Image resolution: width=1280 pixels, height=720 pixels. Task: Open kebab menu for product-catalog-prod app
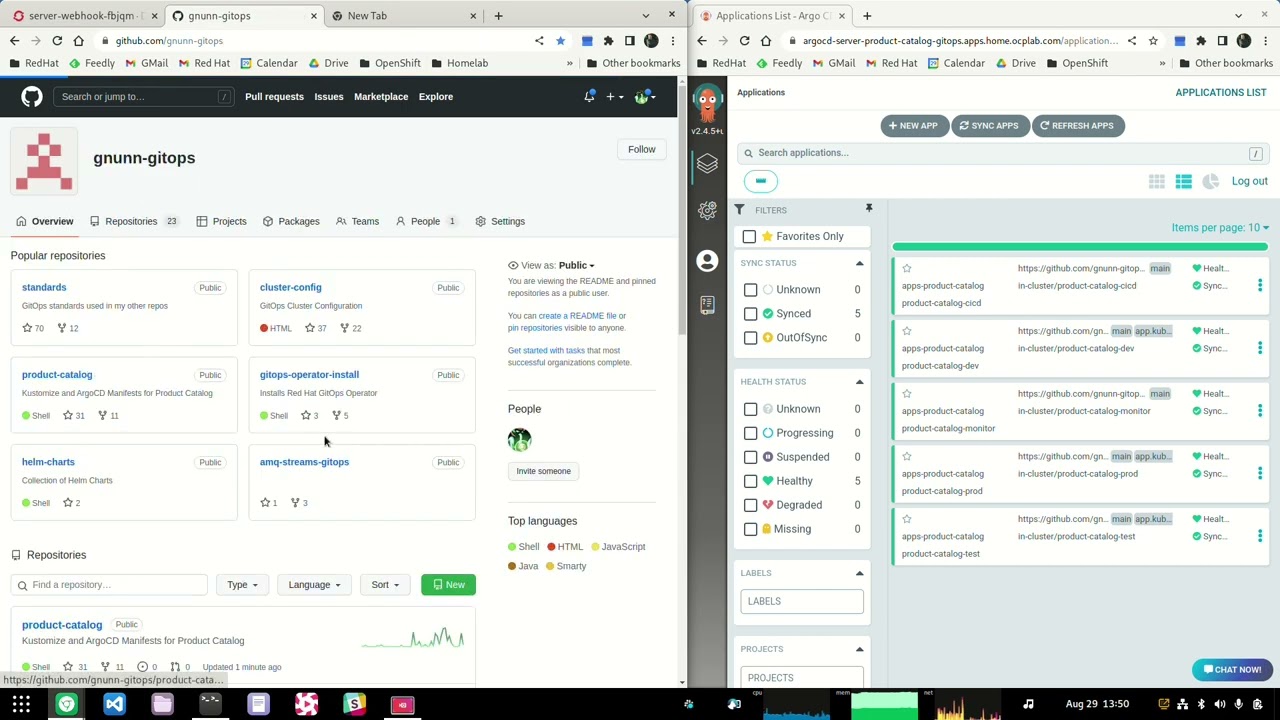click(1259, 473)
